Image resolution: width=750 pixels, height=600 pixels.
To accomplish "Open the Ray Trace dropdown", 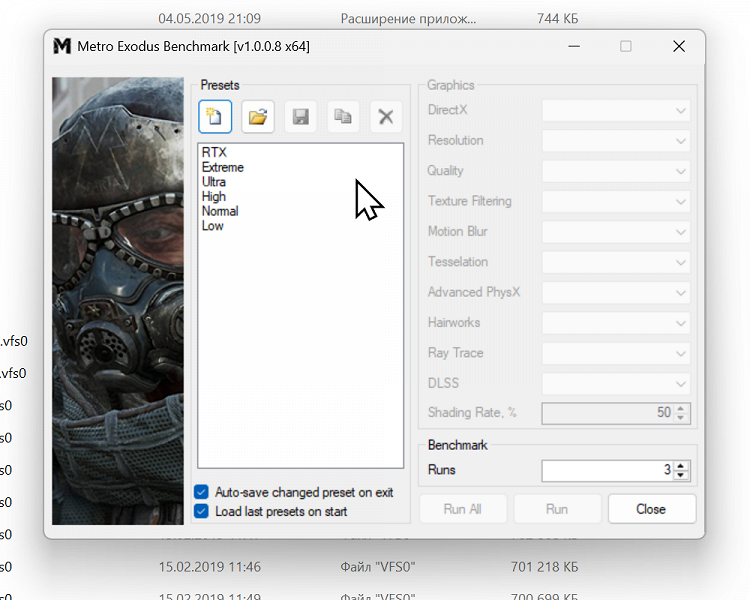I will [615, 353].
